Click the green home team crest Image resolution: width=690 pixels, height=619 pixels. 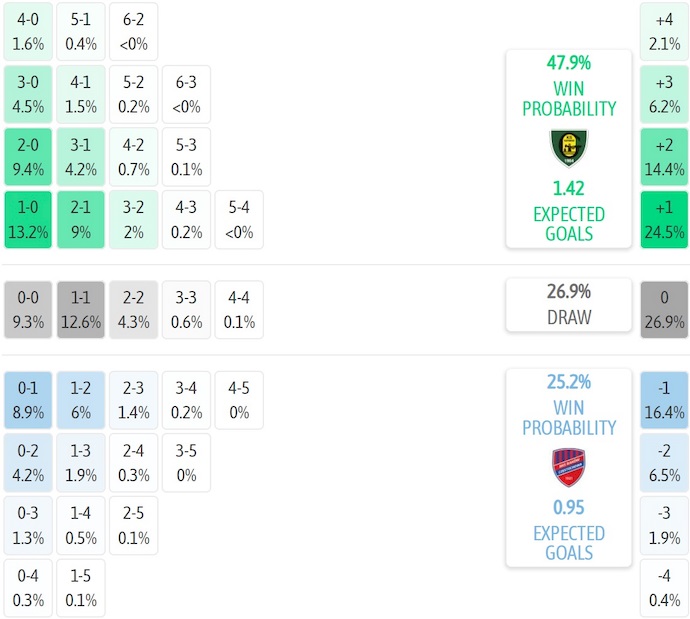(568, 148)
